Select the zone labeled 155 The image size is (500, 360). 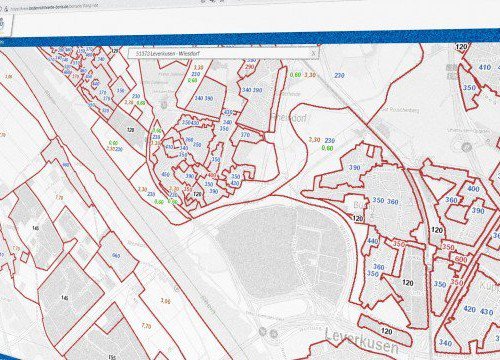click(112, 358)
